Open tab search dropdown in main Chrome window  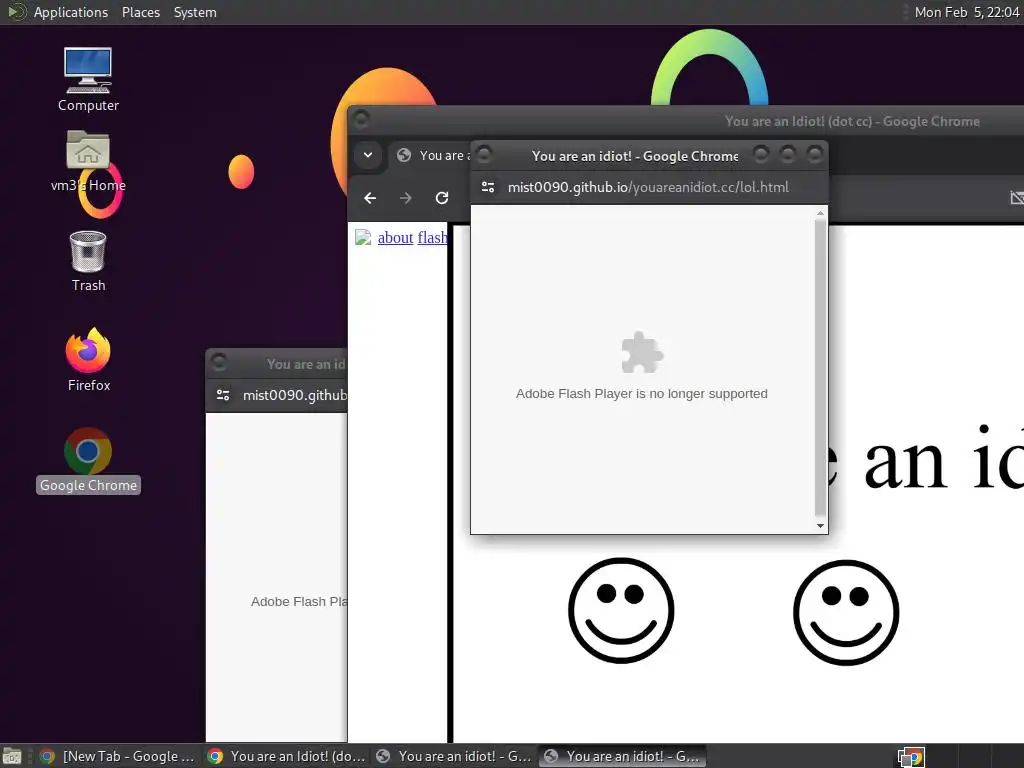[x=368, y=155]
